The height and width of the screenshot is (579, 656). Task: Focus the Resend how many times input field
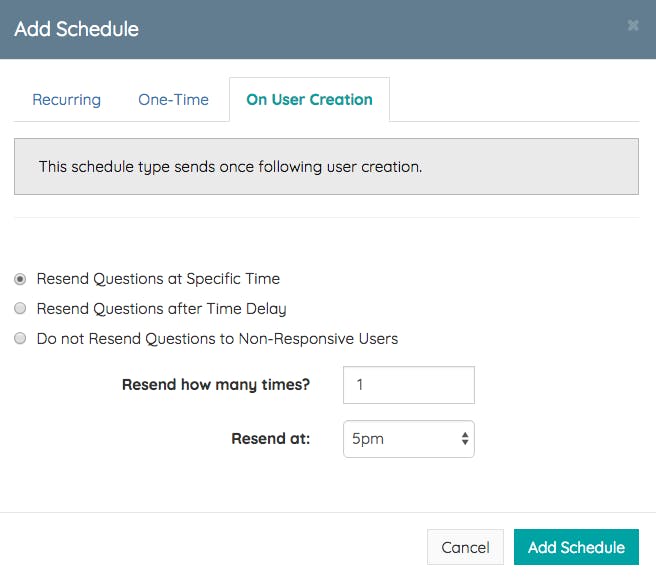[x=408, y=385]
